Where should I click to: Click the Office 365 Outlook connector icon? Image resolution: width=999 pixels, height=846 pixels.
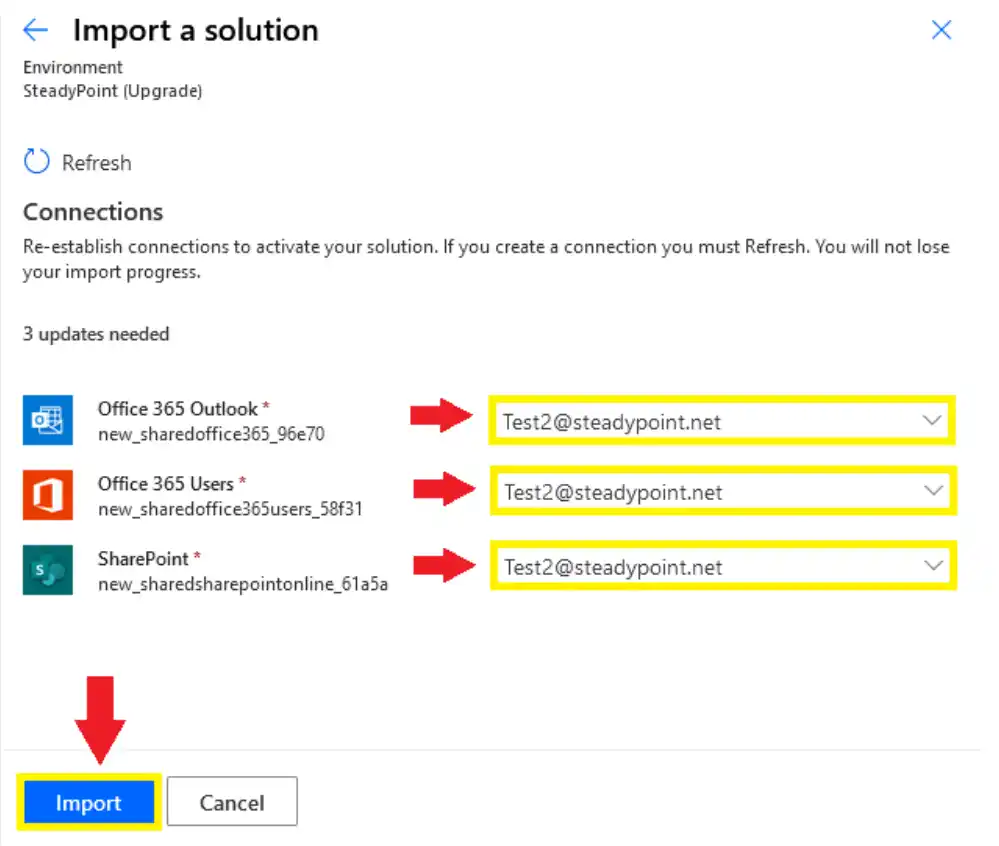[48, 420]
